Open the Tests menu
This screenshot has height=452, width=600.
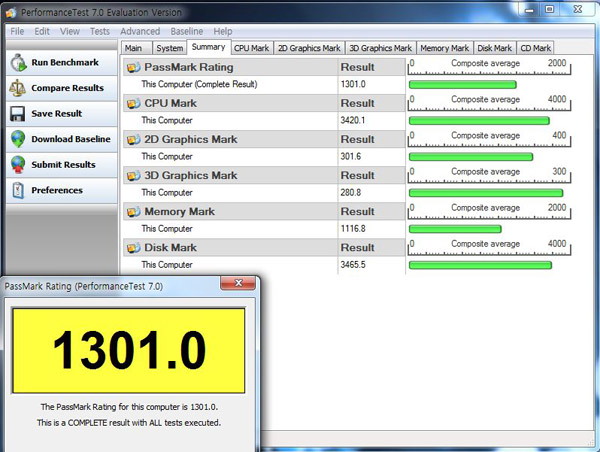point(100,31)
